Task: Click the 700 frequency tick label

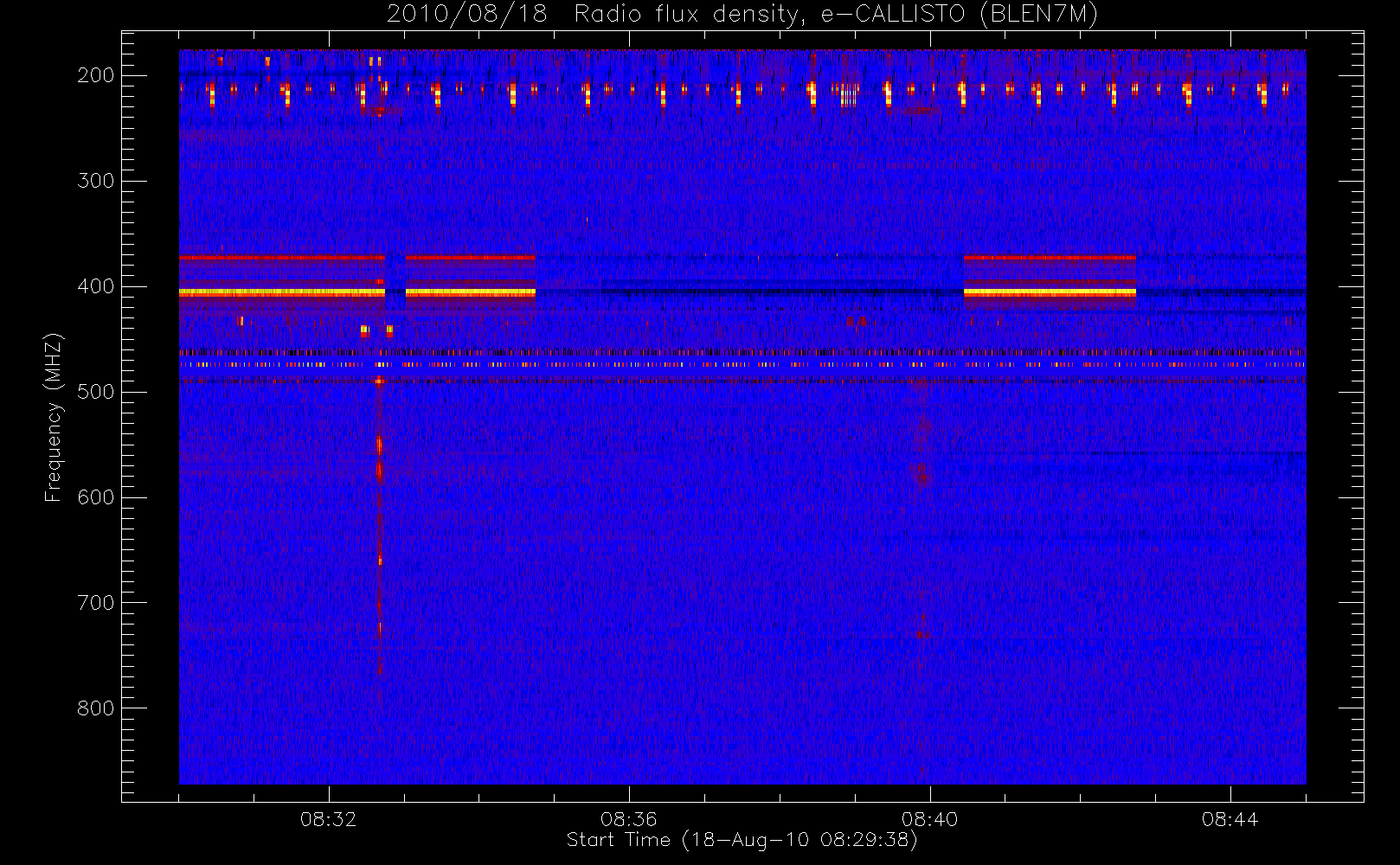Action: (x=95, y=603)
